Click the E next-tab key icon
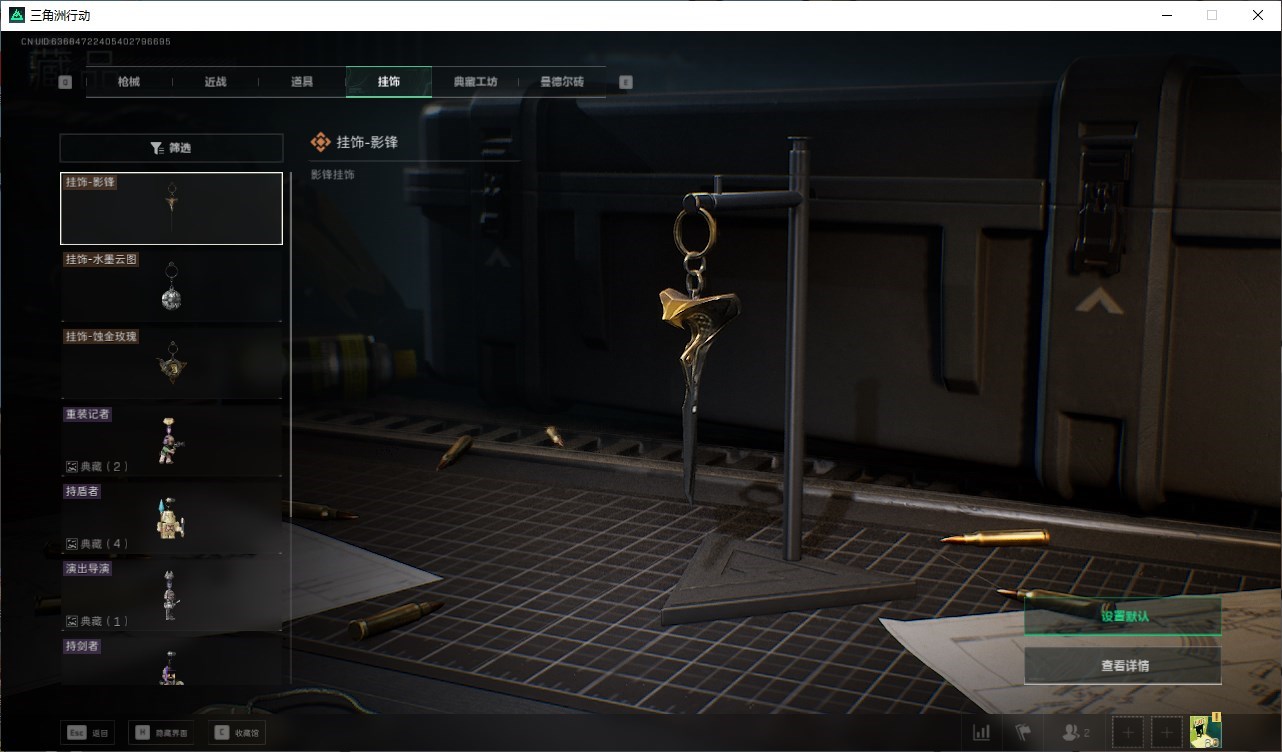Viewport: 1282px width, 752px height. point(626,83)
